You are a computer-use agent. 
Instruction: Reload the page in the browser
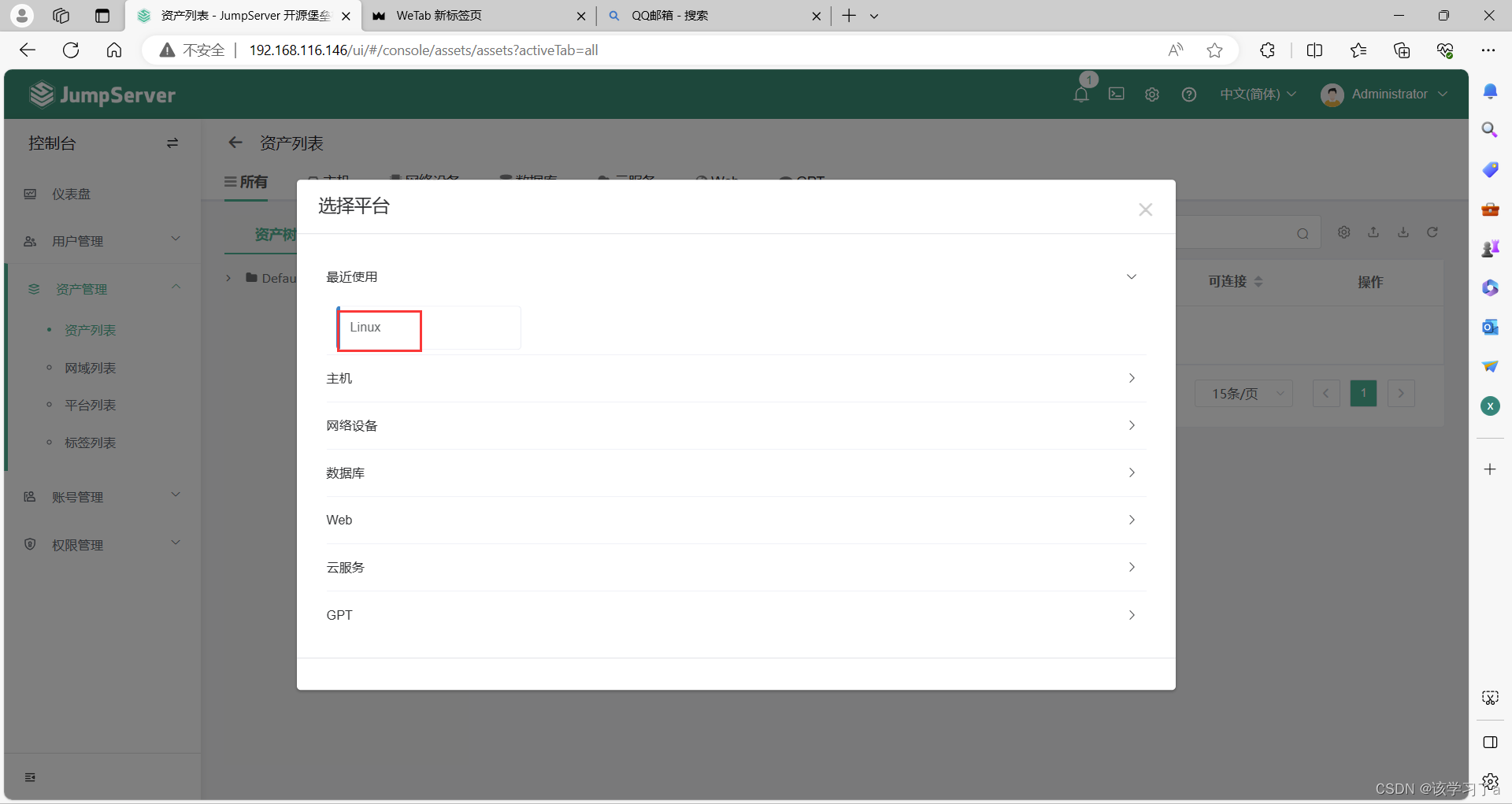(x=71, y=50)
